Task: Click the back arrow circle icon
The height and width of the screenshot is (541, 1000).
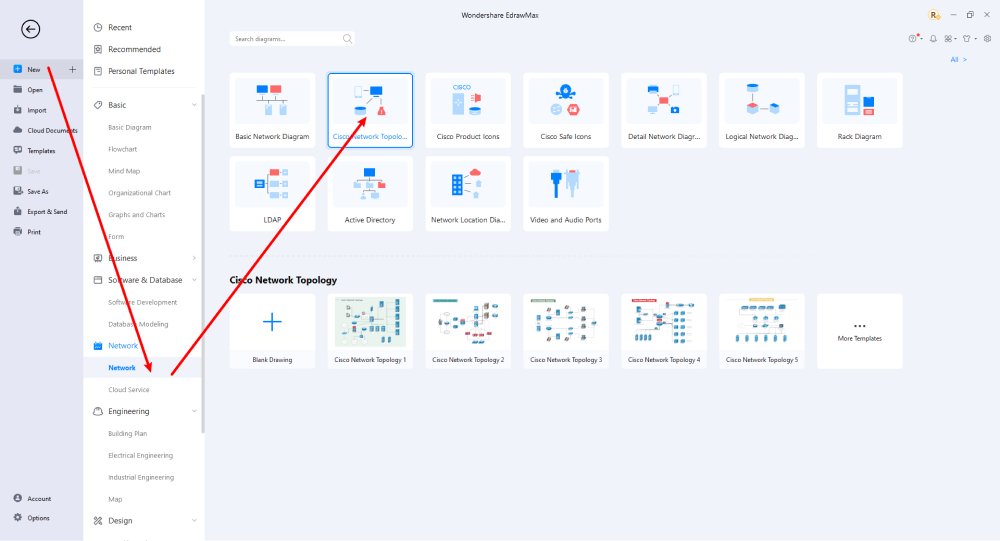Action: point(31,29)
